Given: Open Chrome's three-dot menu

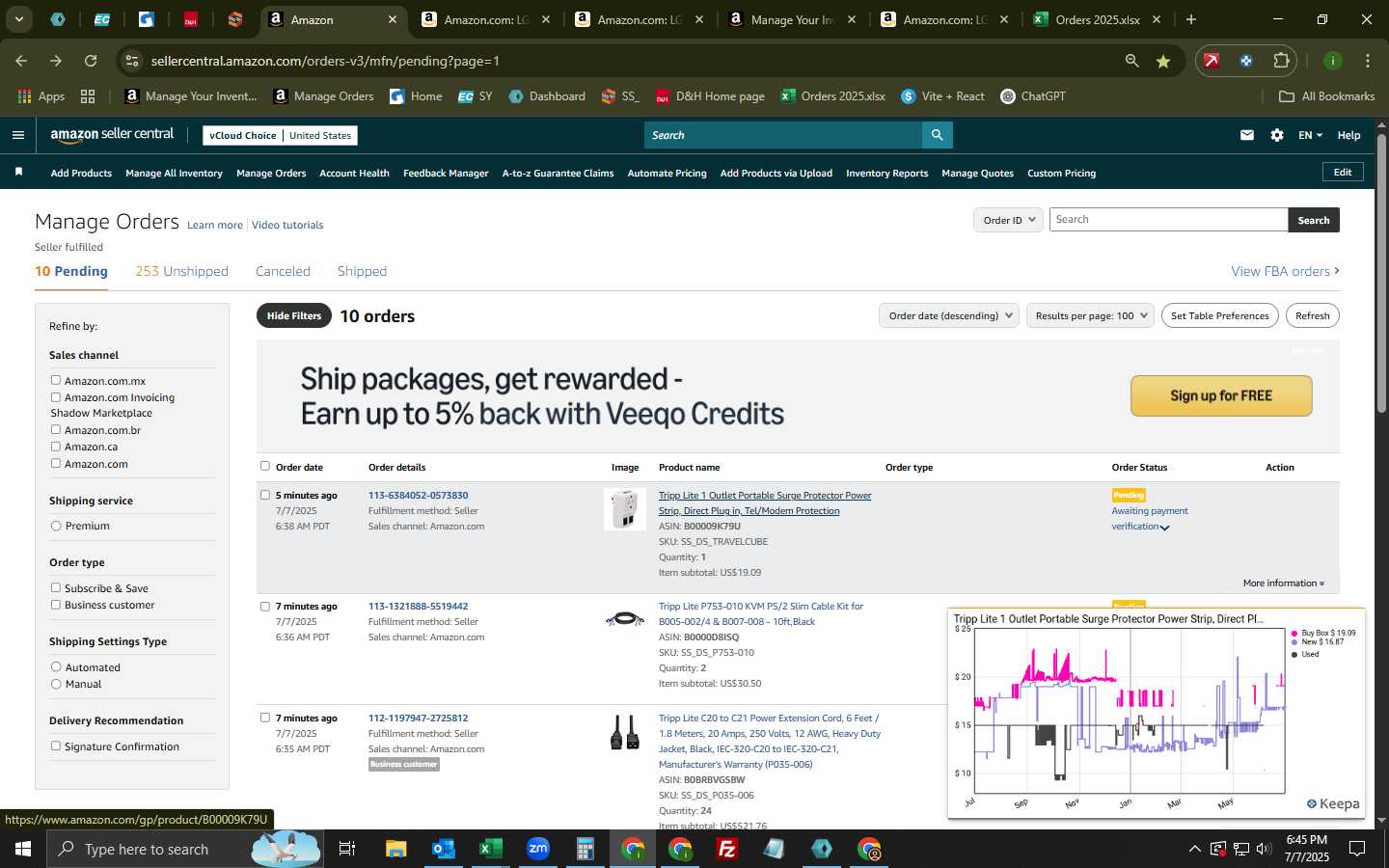Looking at the screenshot, I should [x=1368, y=61].
